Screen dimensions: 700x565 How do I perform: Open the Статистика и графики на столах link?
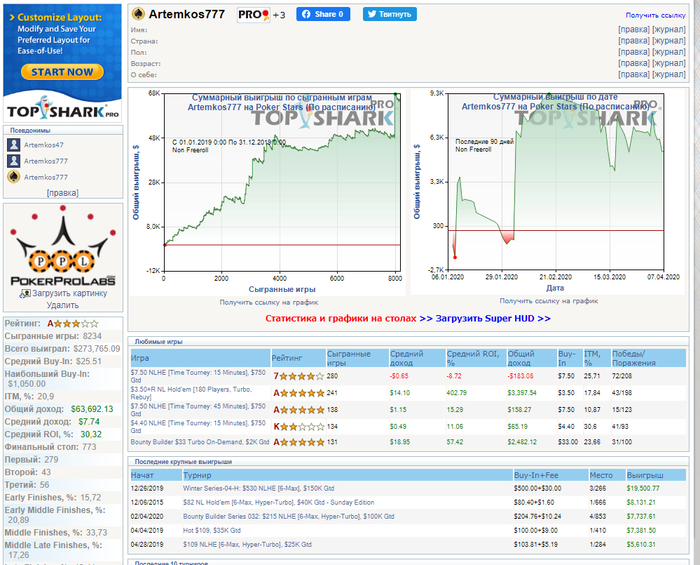pyautogui.click(x=341, y=319)
